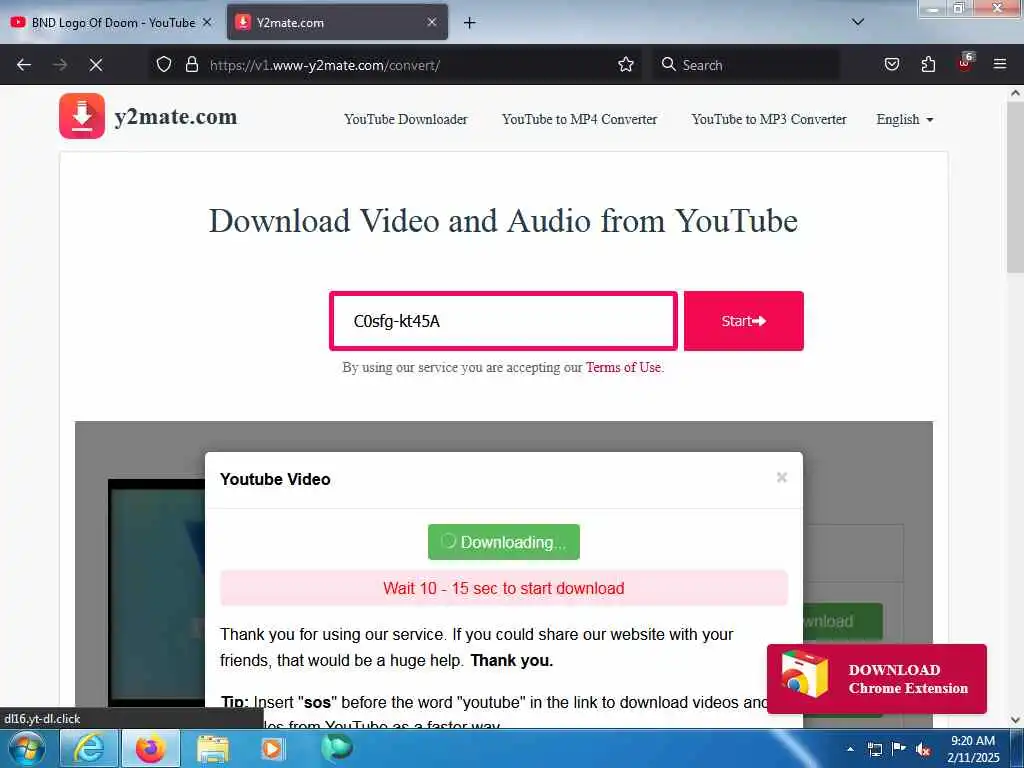Open YouTube to MP4 Converter link

pos(579,120)
